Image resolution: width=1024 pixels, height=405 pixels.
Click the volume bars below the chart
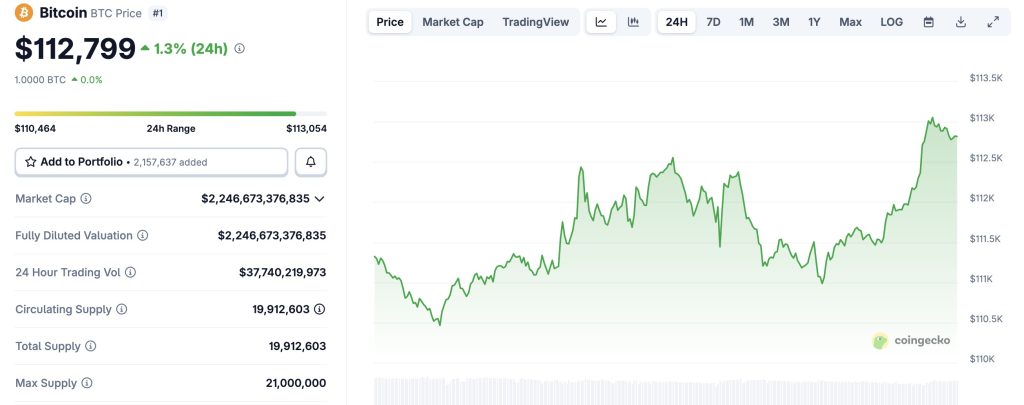665,391
